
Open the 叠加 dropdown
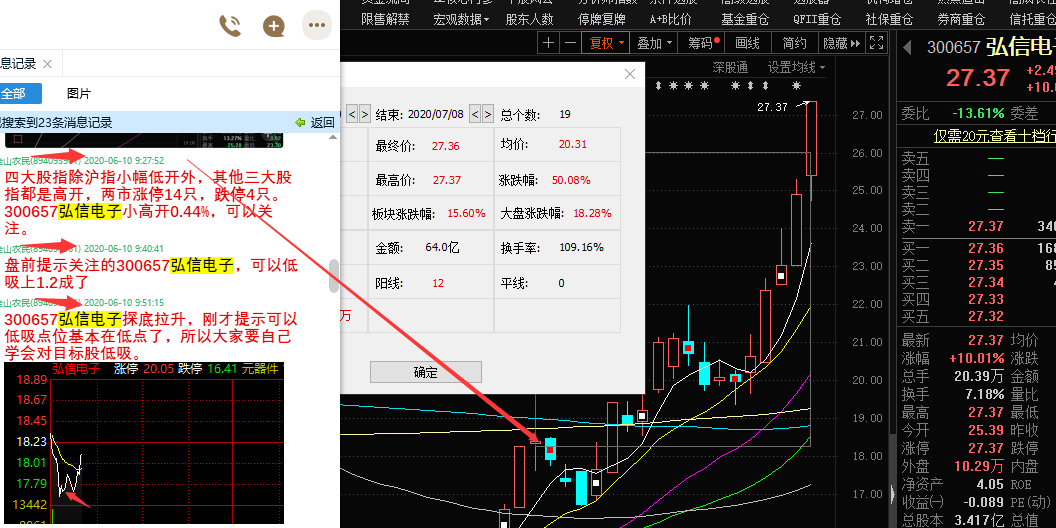click(655, 43)
